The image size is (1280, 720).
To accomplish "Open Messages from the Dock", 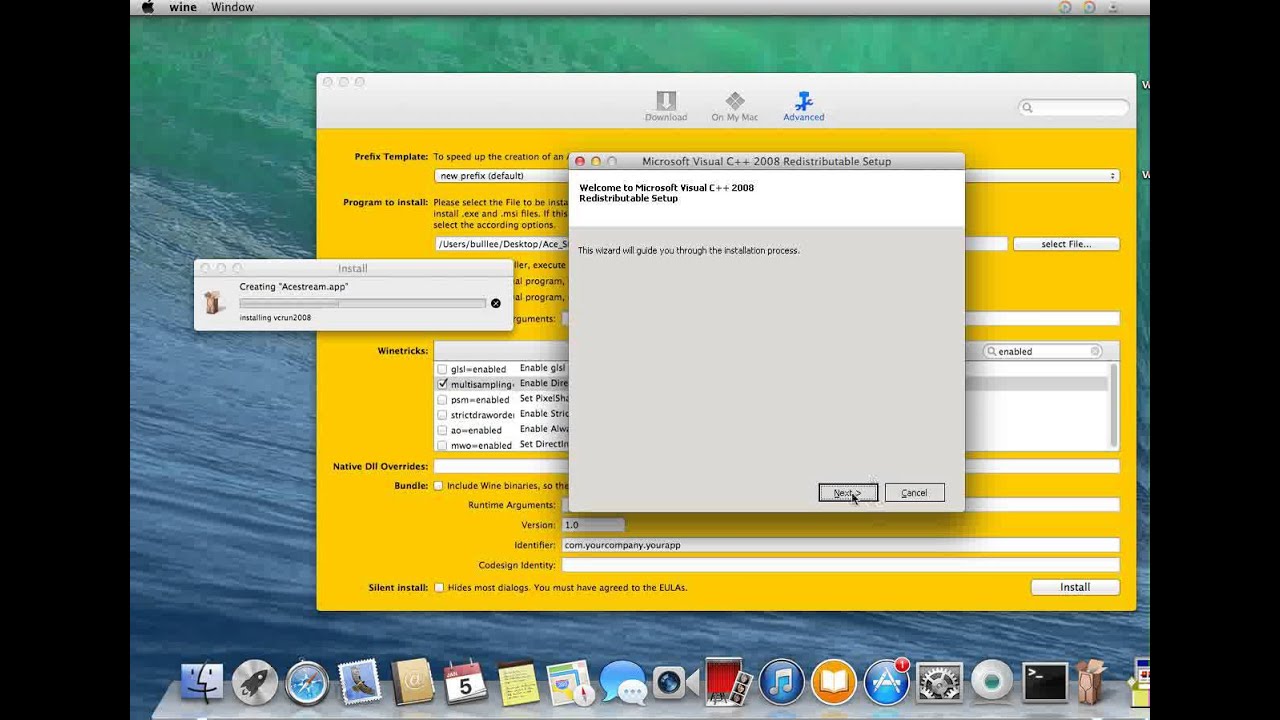I will click(x=623, y=683).
